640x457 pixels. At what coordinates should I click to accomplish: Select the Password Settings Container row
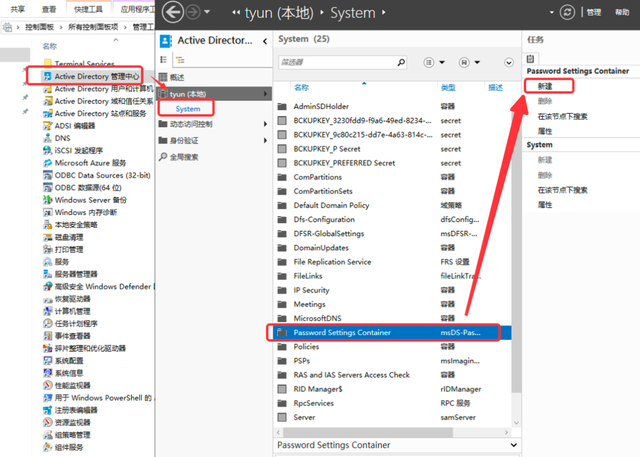pos(393,333)
